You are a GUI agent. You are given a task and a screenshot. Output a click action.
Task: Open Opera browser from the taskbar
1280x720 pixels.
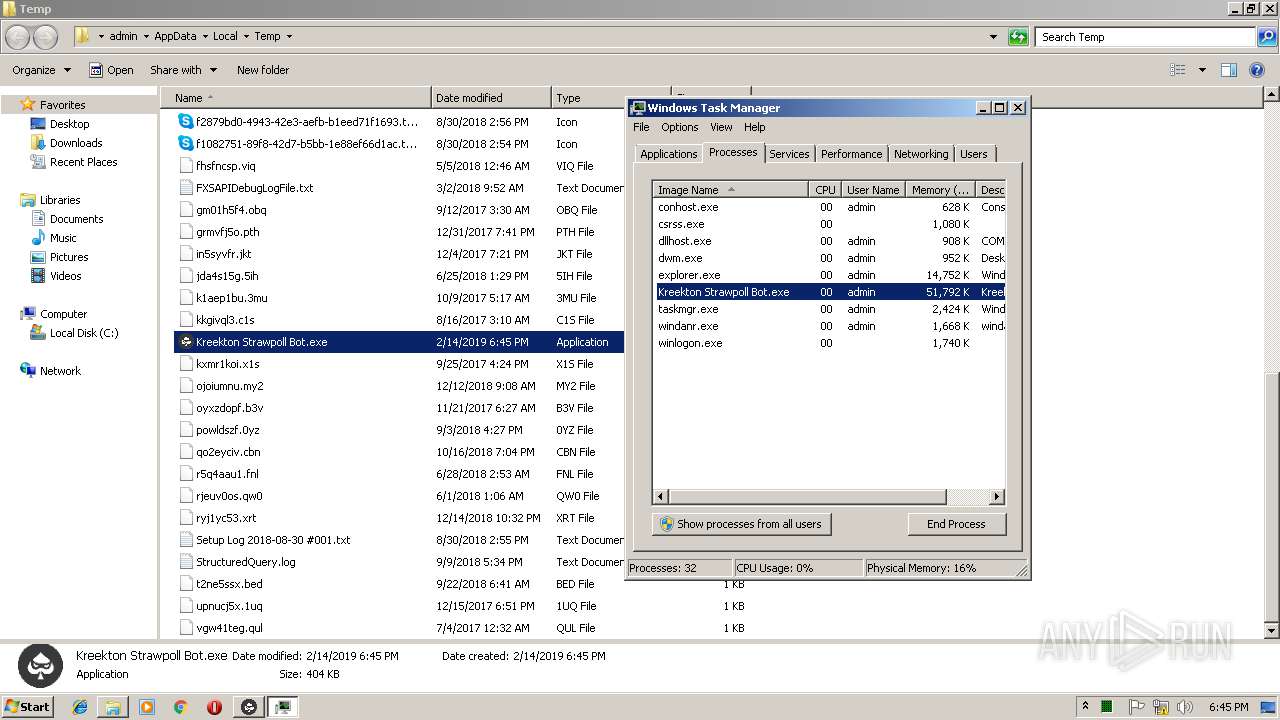(x=214, y=707)
